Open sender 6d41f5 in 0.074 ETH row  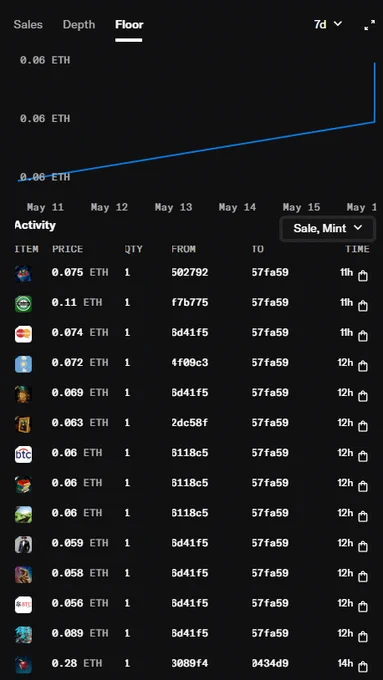[x=190, y=333]
